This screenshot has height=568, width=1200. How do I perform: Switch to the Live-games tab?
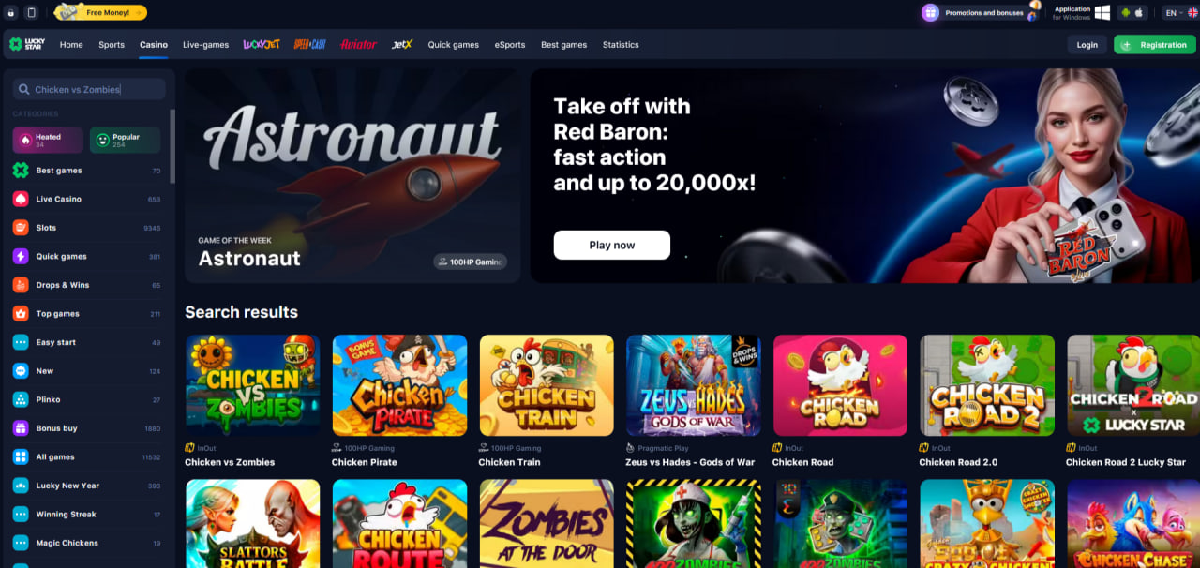tap(206, 45)
